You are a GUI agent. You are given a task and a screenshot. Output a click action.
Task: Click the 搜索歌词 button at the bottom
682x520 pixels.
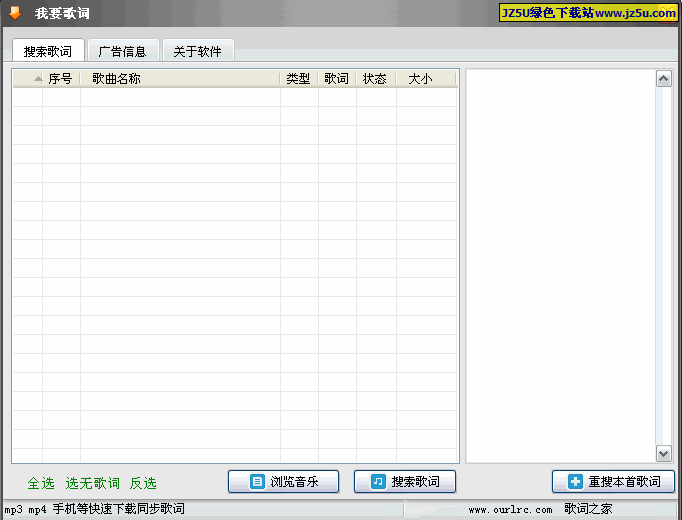(x=405, y=482)
